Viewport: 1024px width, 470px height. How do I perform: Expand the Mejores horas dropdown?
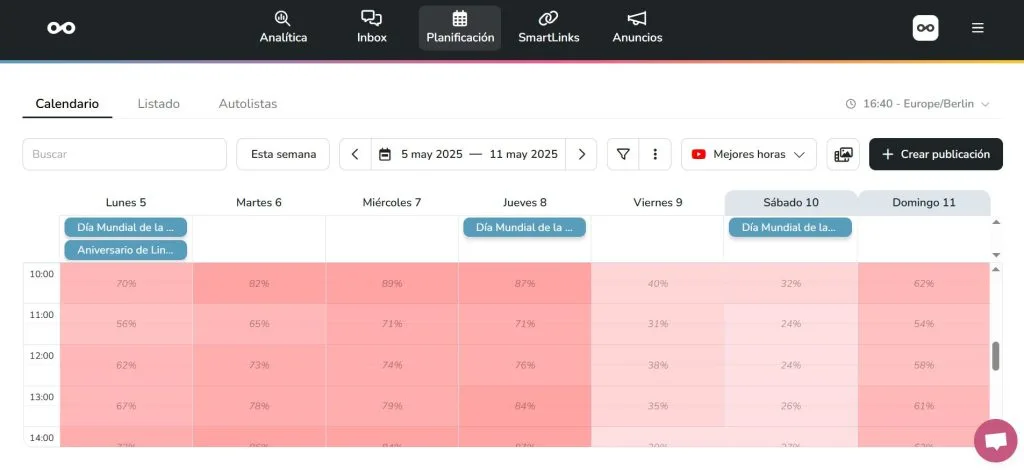tap(748, 154)
